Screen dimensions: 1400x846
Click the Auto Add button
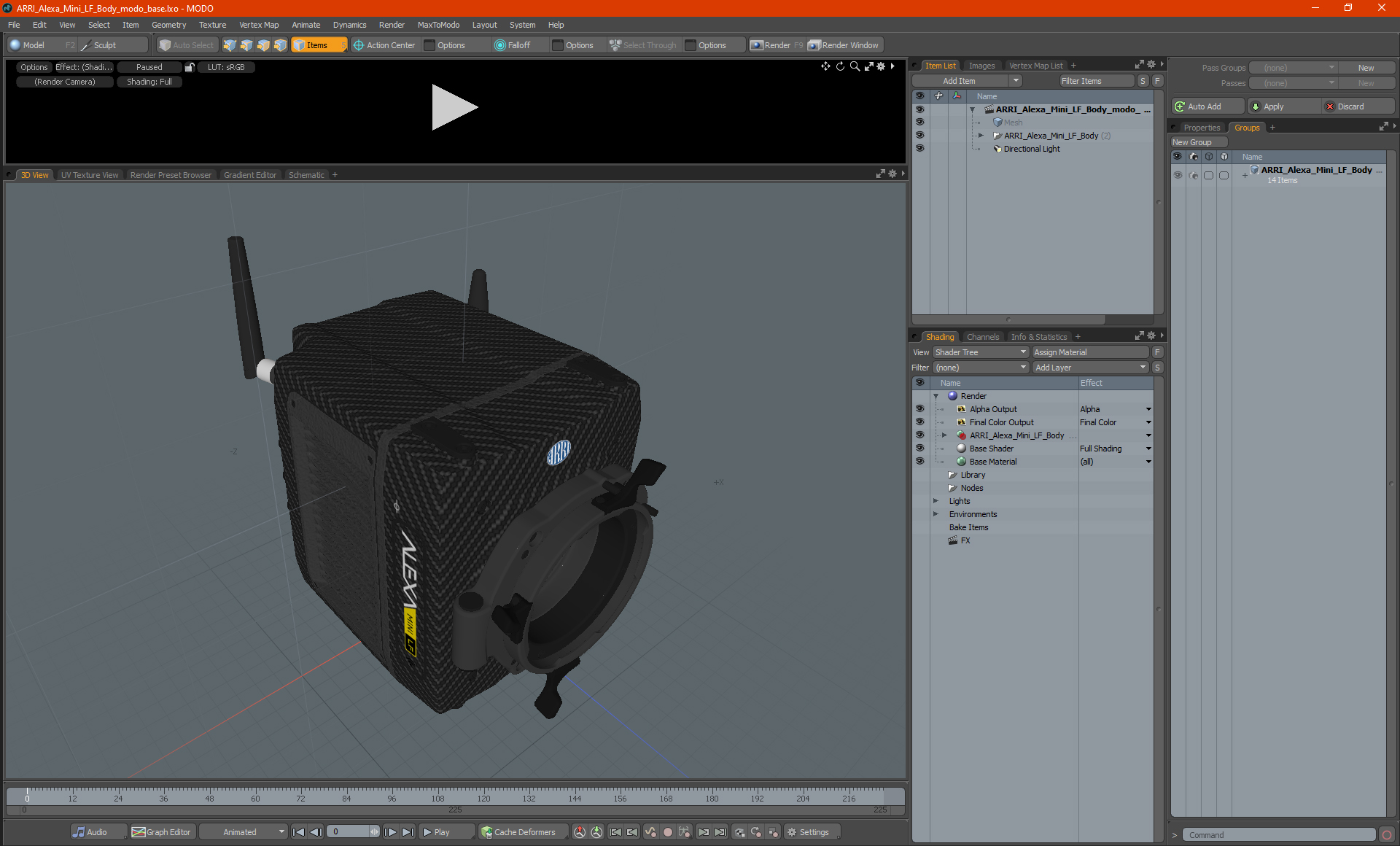(x=1207, y=106)
